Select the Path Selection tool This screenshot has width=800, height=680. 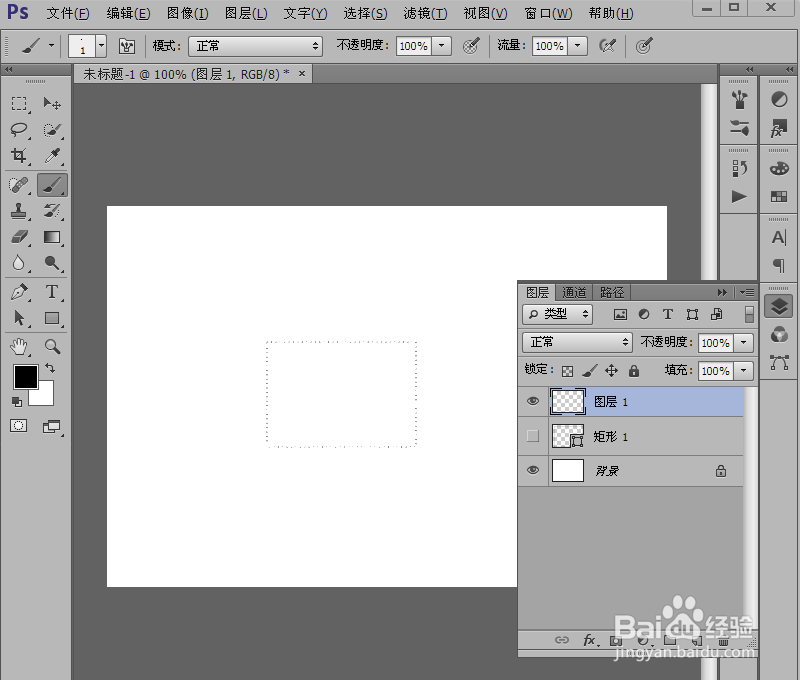tap(19, 318)
